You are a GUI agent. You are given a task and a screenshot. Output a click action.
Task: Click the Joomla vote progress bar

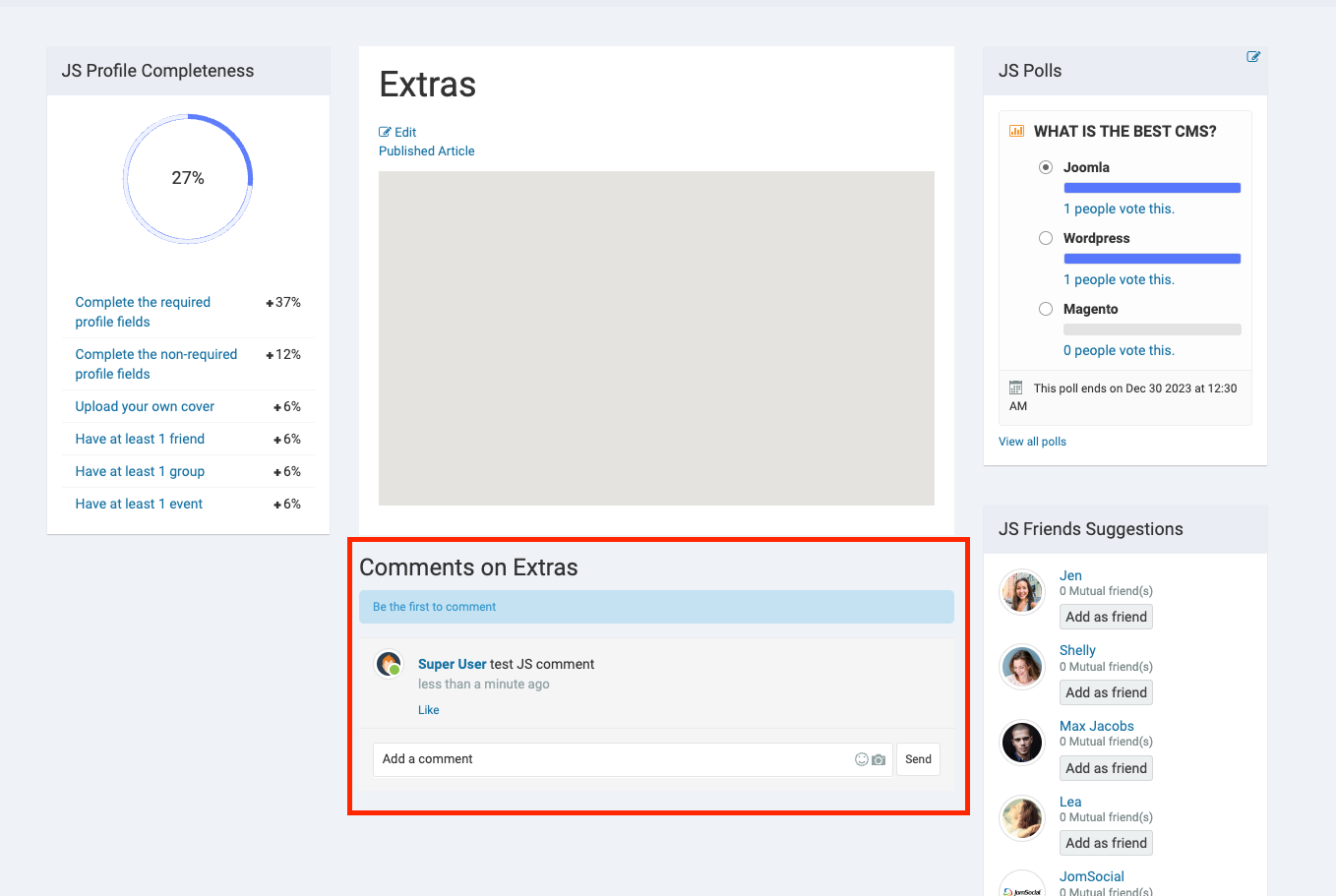(1152, 188)
